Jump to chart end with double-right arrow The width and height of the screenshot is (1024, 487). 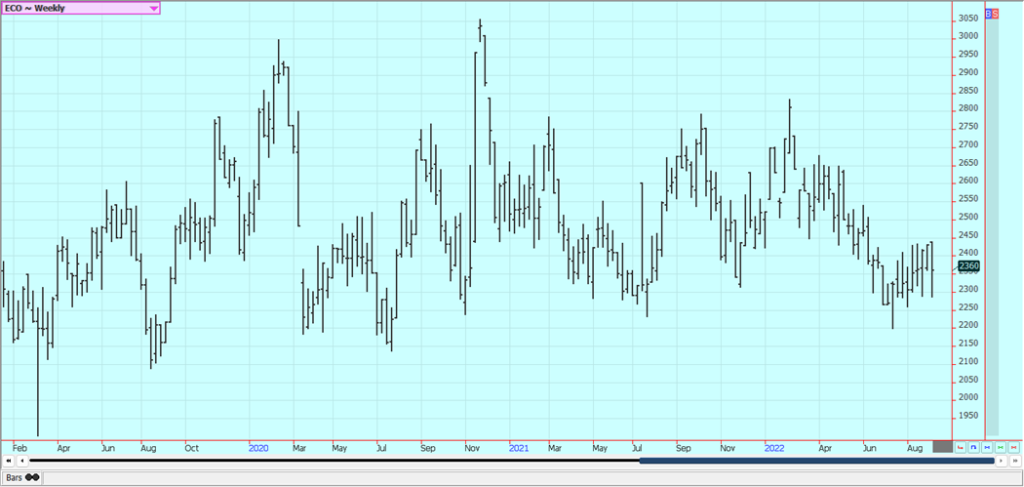(x=1016, y=461)
